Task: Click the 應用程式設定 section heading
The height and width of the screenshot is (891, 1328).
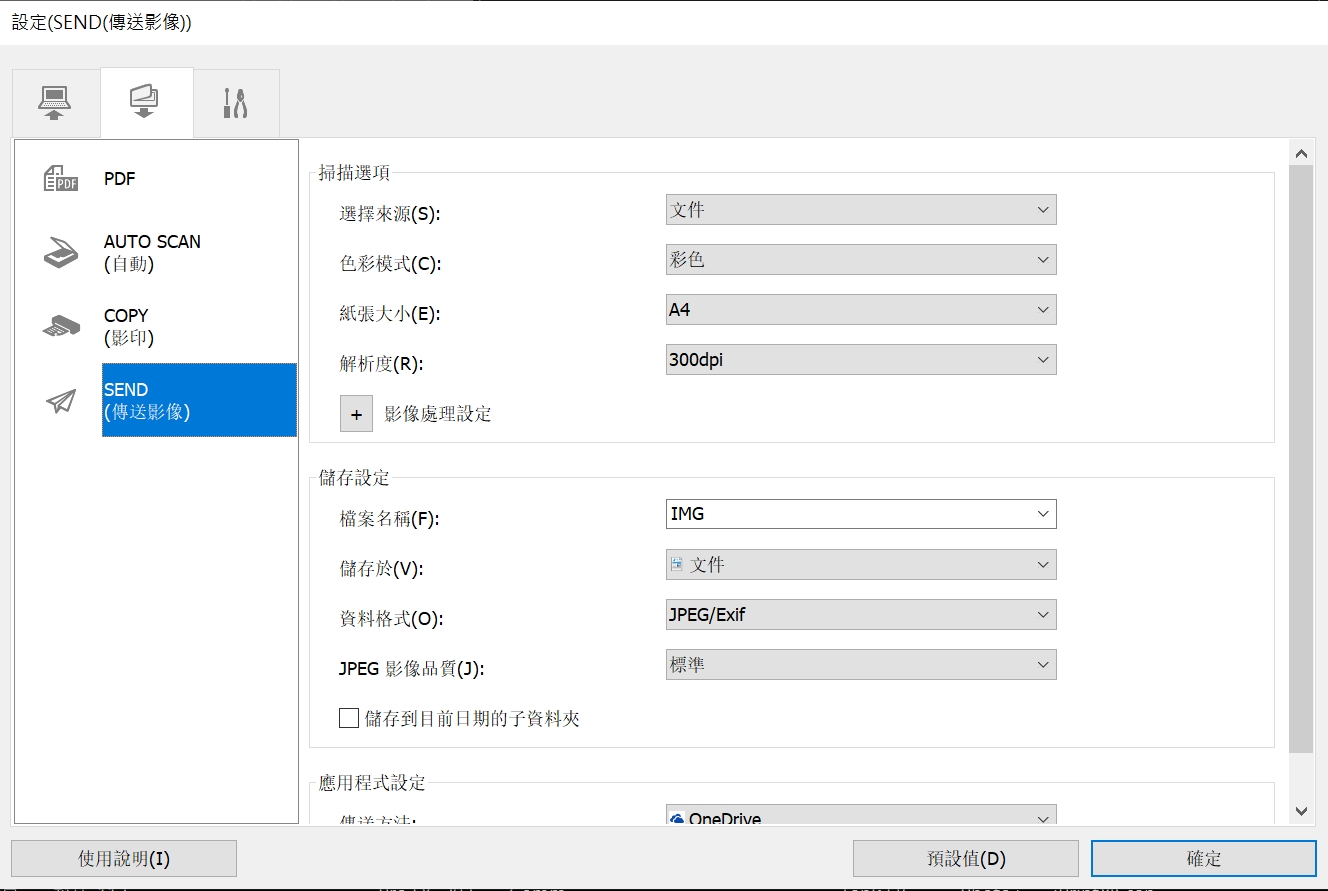Action: [372, 783]
